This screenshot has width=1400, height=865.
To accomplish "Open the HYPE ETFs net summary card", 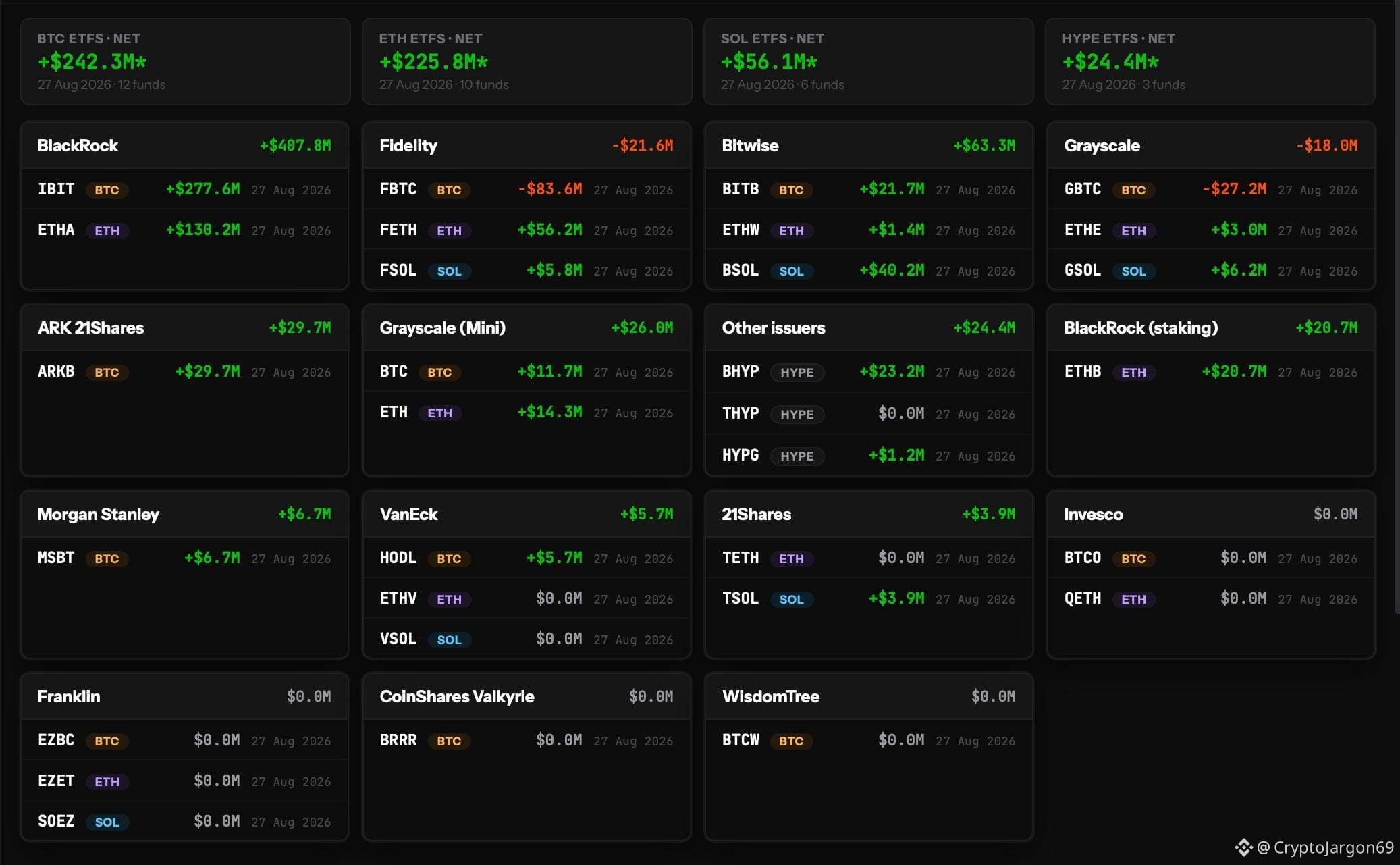I will coord(1210,61).
